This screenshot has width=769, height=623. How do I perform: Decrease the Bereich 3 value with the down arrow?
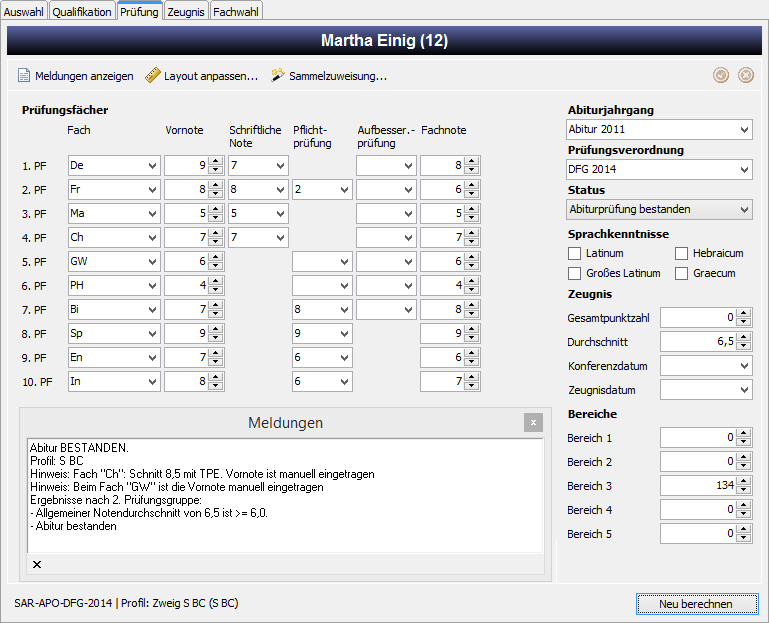click(743, 490)
